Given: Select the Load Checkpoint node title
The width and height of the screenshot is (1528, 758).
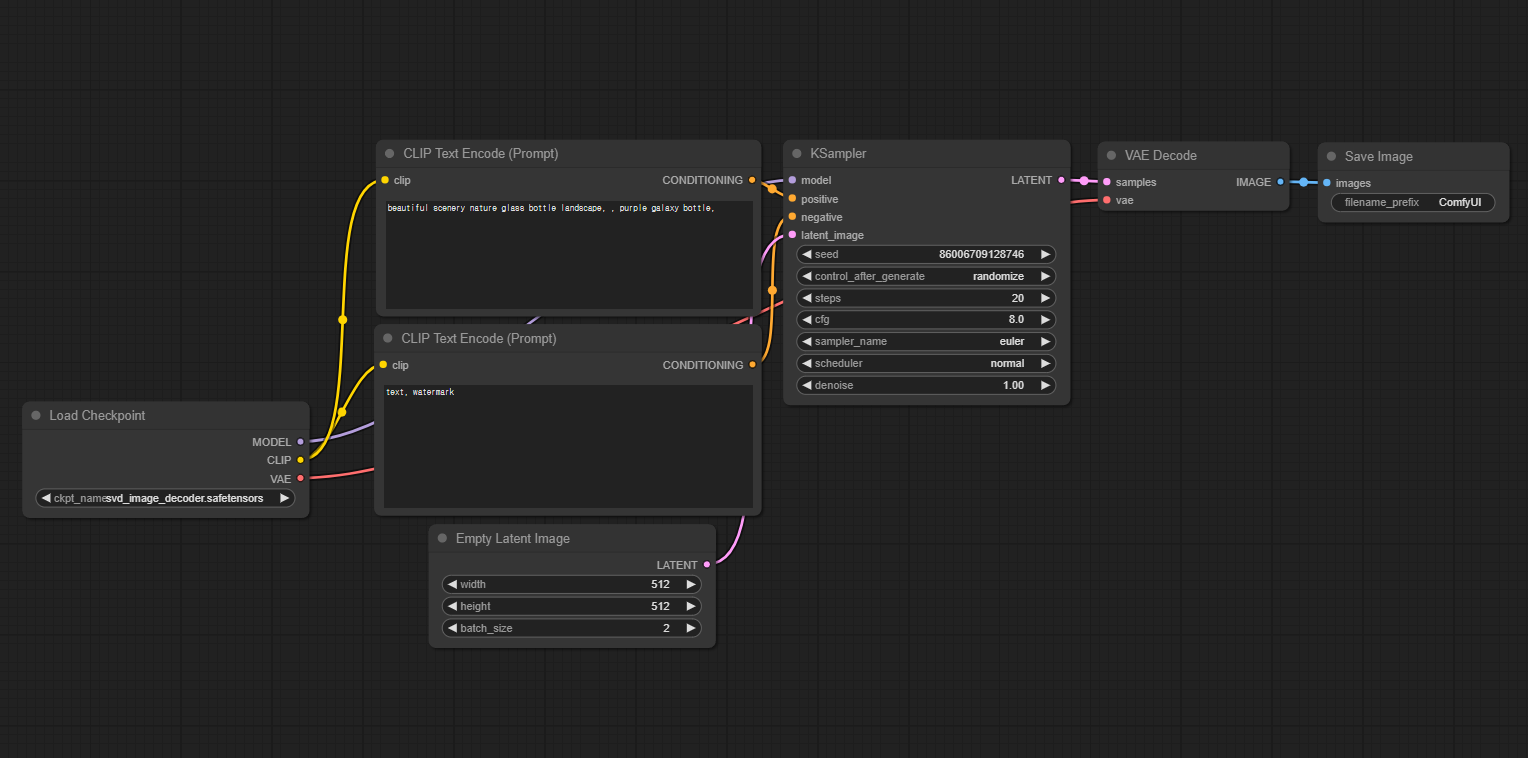Looking at the screenshot, I should pos(97,415).
